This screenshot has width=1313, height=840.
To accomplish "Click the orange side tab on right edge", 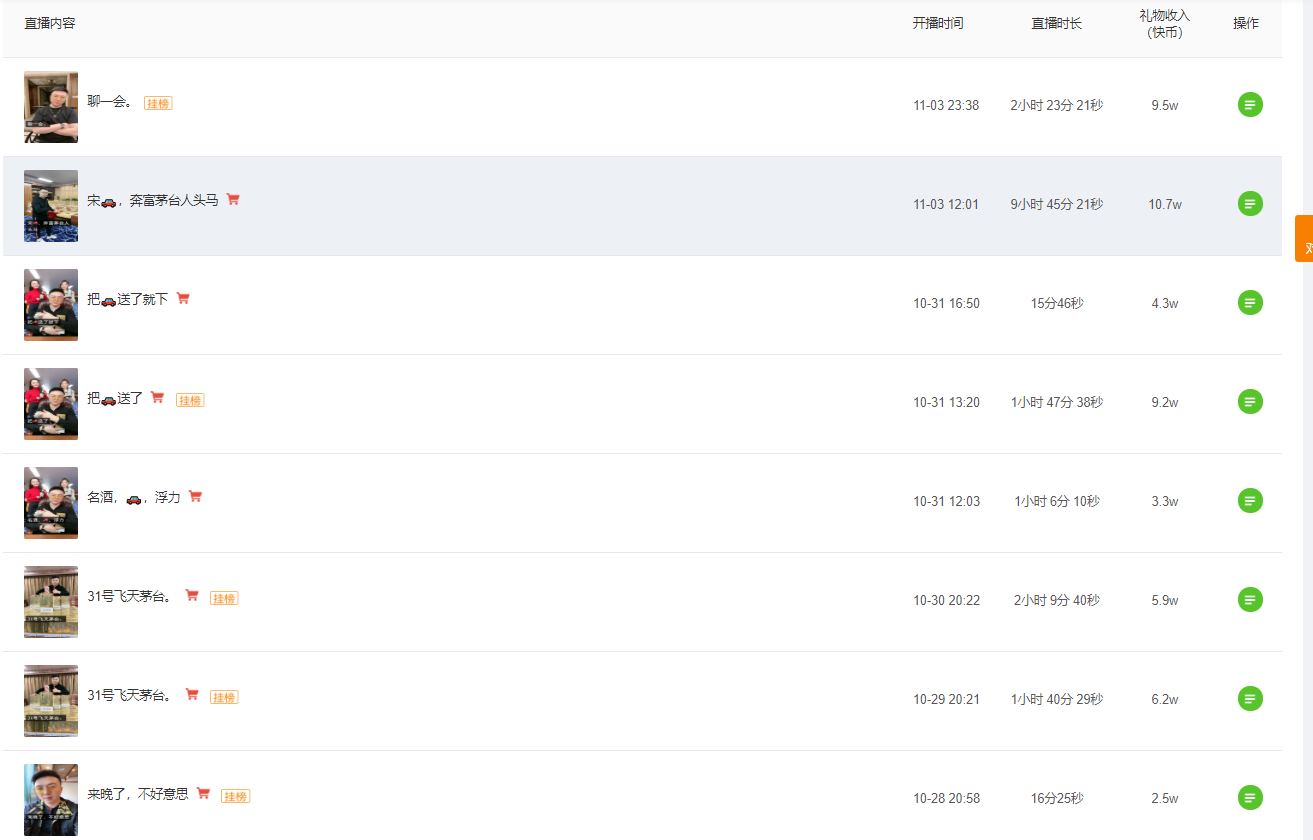I will point(1304,238).
